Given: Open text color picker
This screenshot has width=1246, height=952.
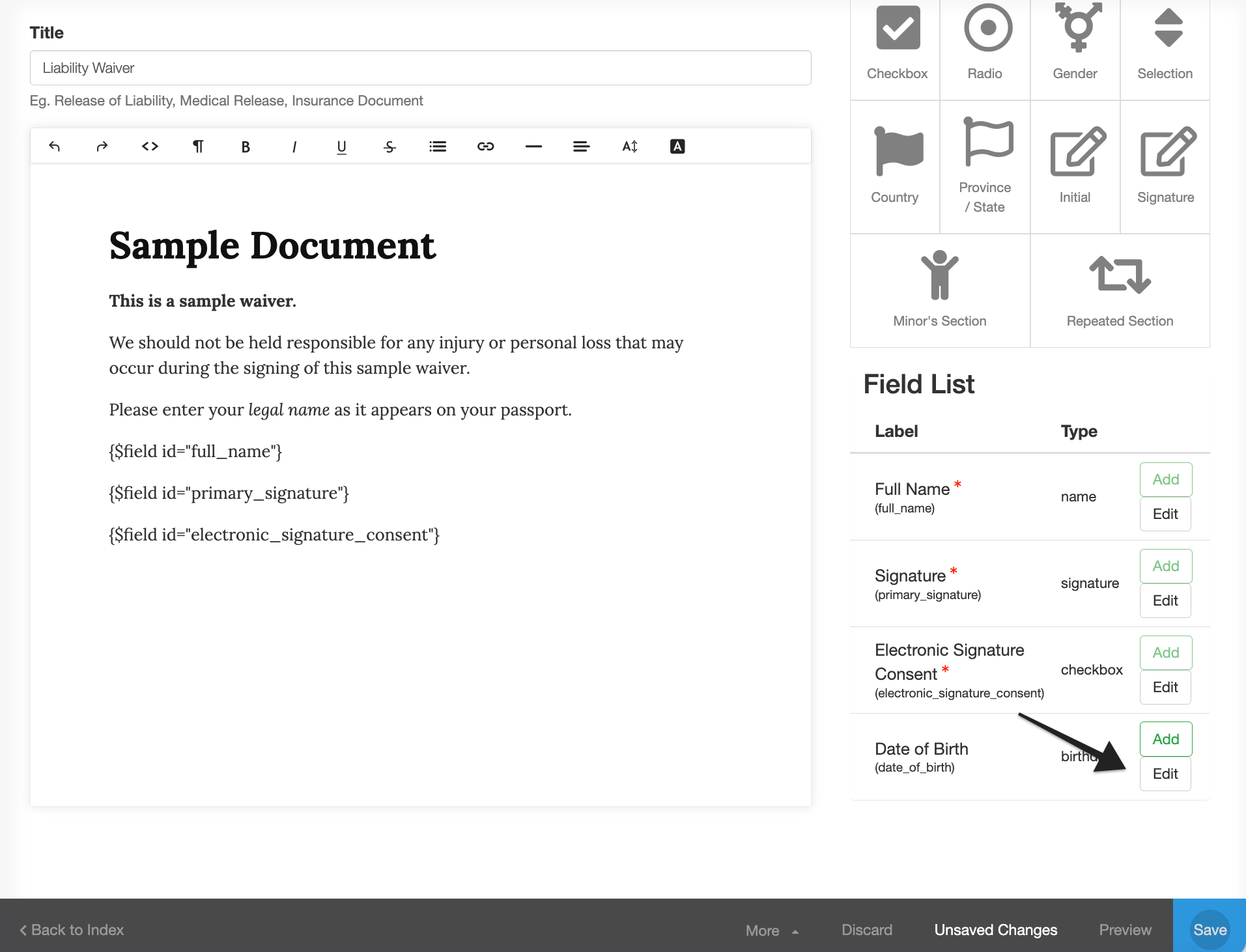Looking at the screenshot, I should [x=677, y=147].
